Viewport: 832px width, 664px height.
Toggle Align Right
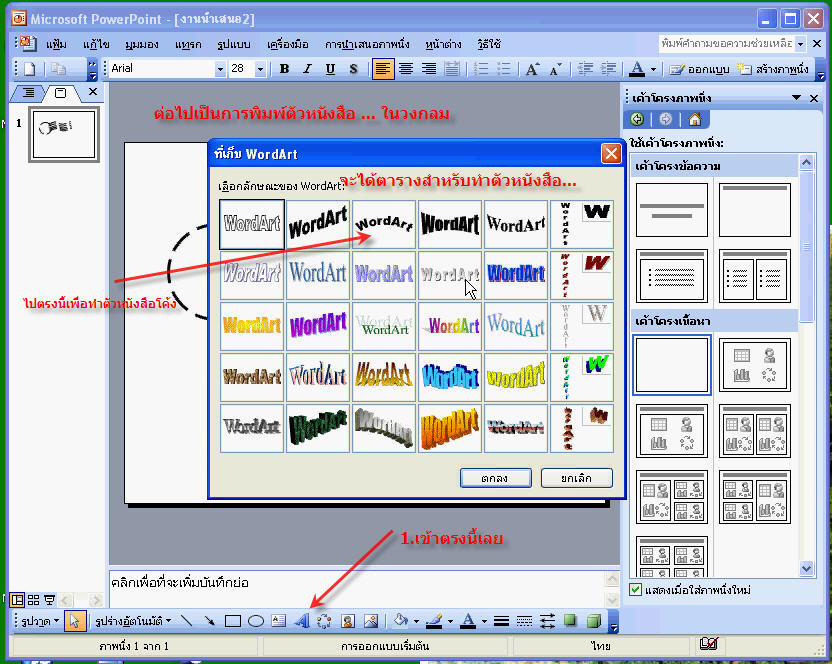429,69
